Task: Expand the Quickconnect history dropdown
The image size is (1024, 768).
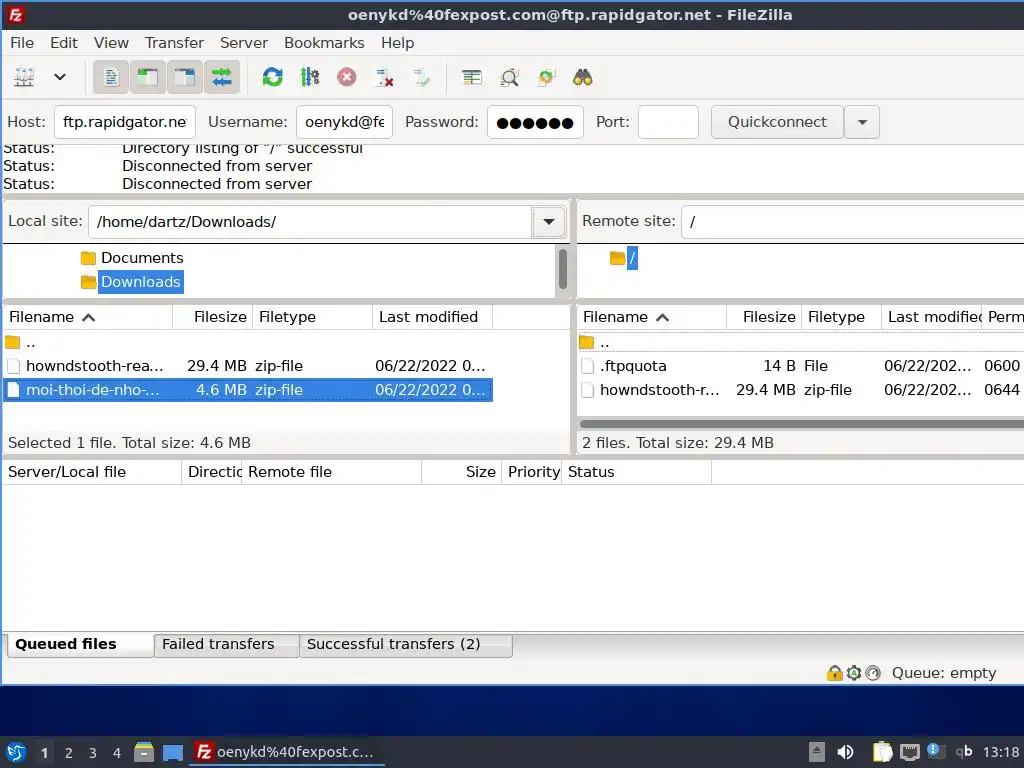Action: click(862, 122)
